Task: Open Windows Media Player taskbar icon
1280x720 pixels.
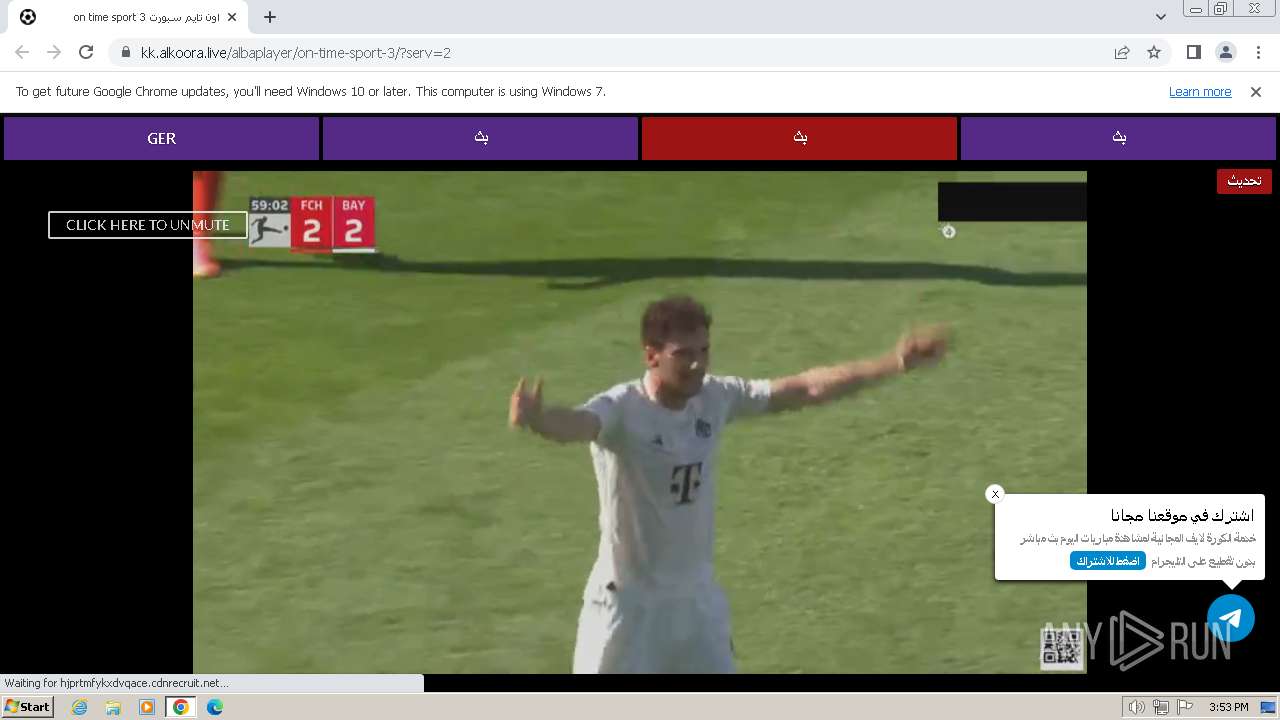Action: 147,707
